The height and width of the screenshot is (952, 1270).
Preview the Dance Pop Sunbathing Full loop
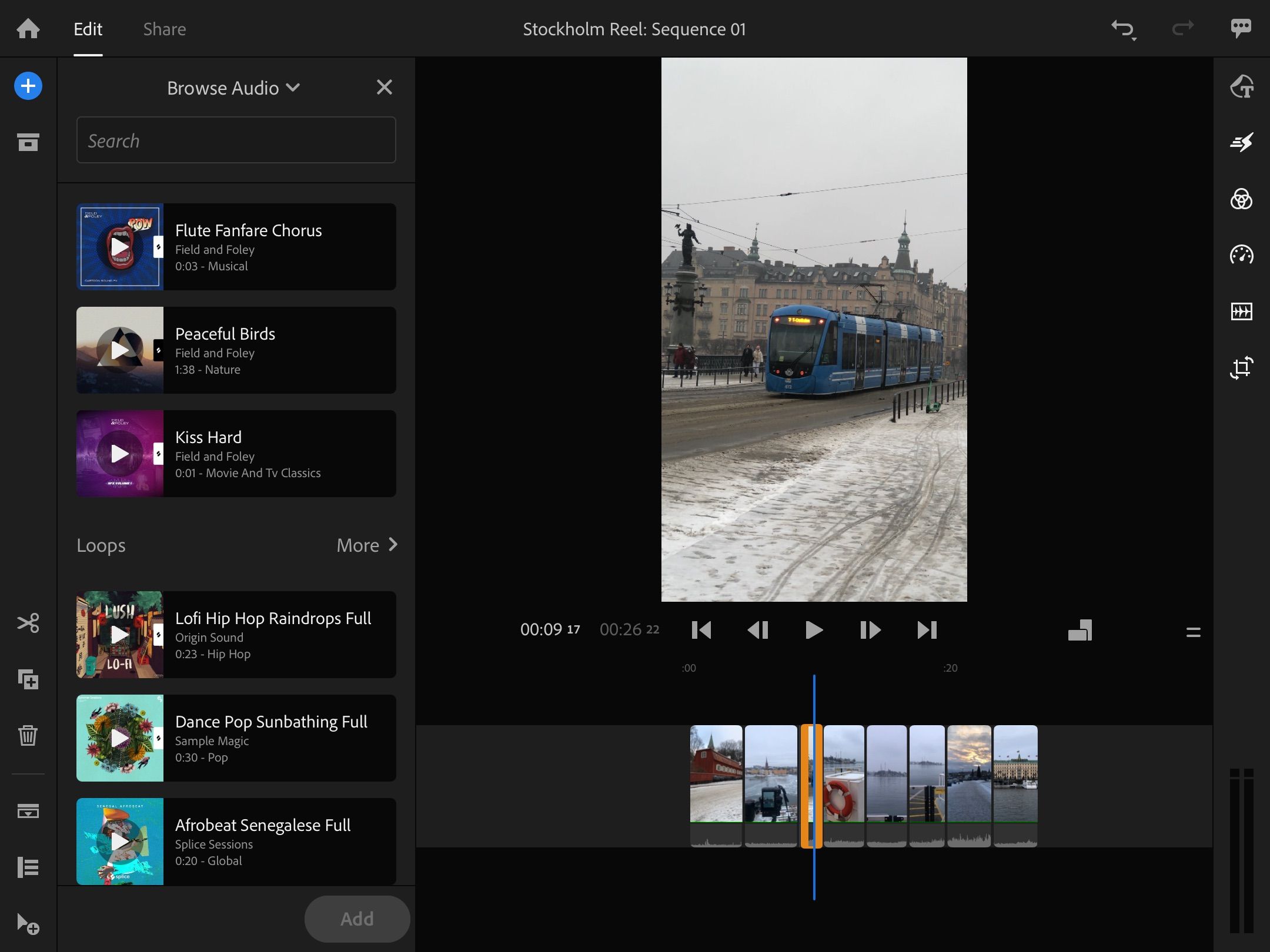click(120, 738)
